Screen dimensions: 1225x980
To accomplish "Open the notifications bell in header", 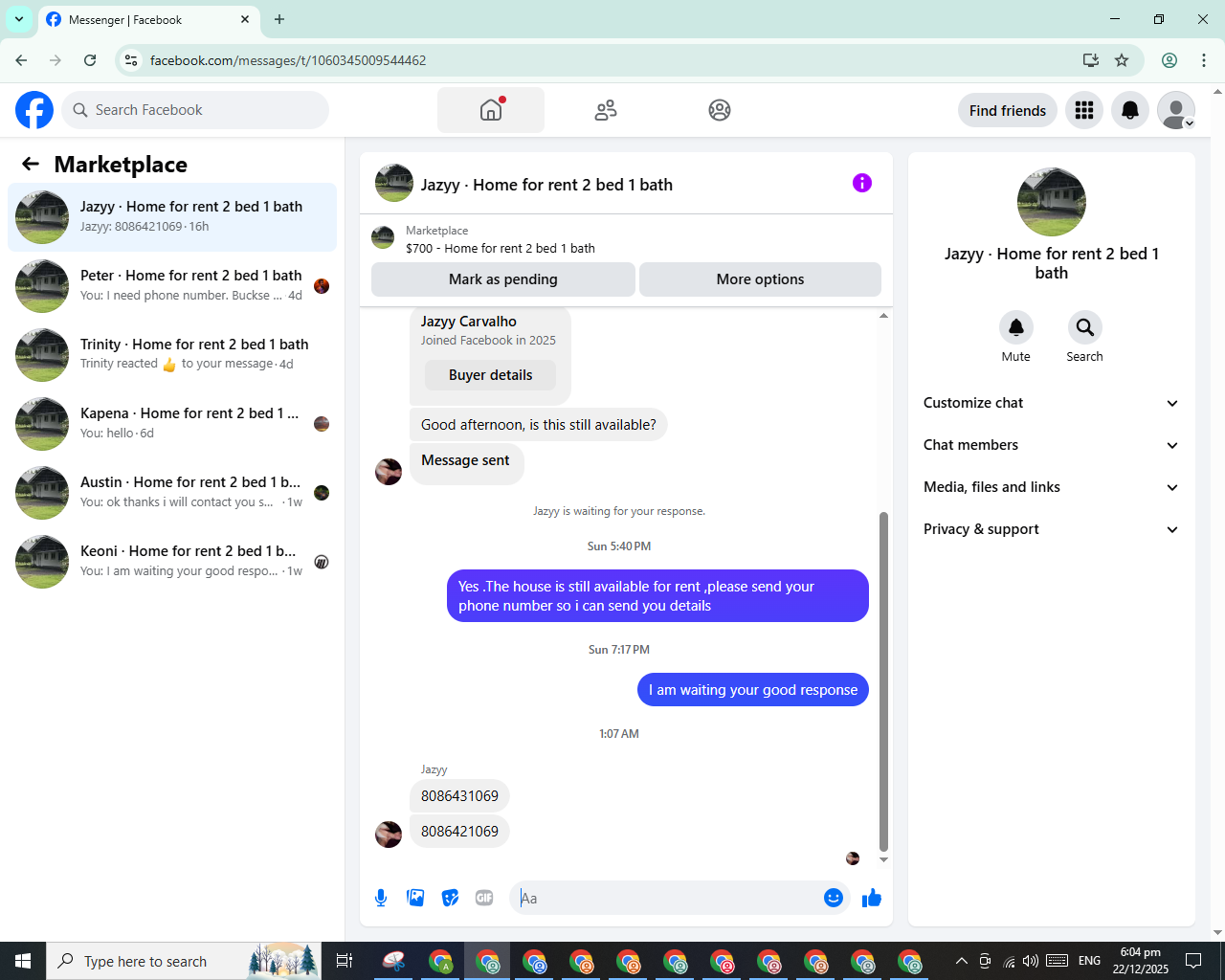I will tap(1130, 110).
